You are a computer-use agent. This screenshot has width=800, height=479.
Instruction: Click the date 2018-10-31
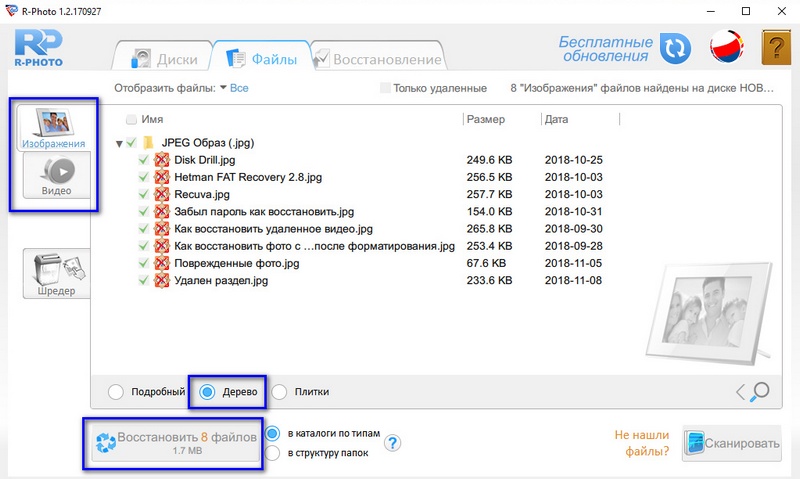573,211
